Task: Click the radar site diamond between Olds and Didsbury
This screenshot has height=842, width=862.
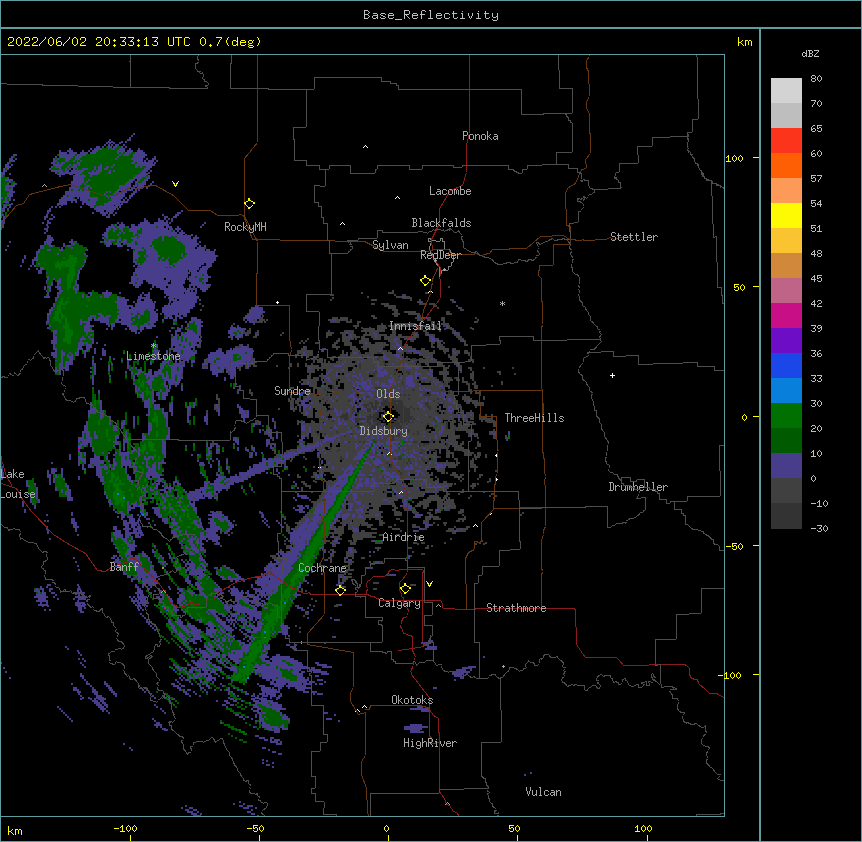Action: coord(388,416)
